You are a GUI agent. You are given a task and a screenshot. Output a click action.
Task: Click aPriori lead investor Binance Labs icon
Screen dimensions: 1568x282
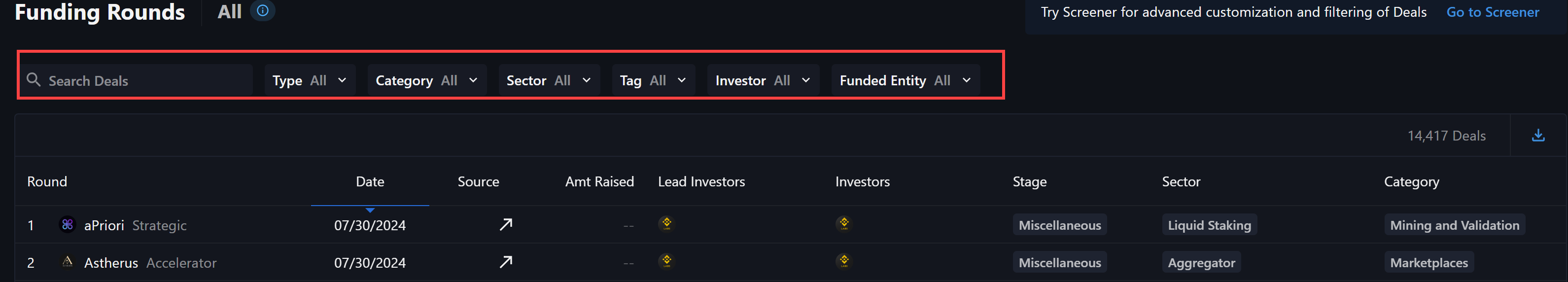point(666,223)
